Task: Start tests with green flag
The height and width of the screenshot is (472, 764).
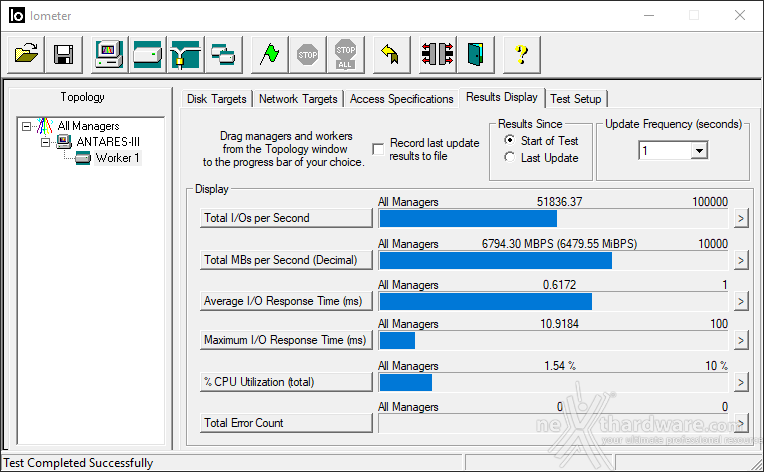Action: pyautogui.click(x=269, y=54)
